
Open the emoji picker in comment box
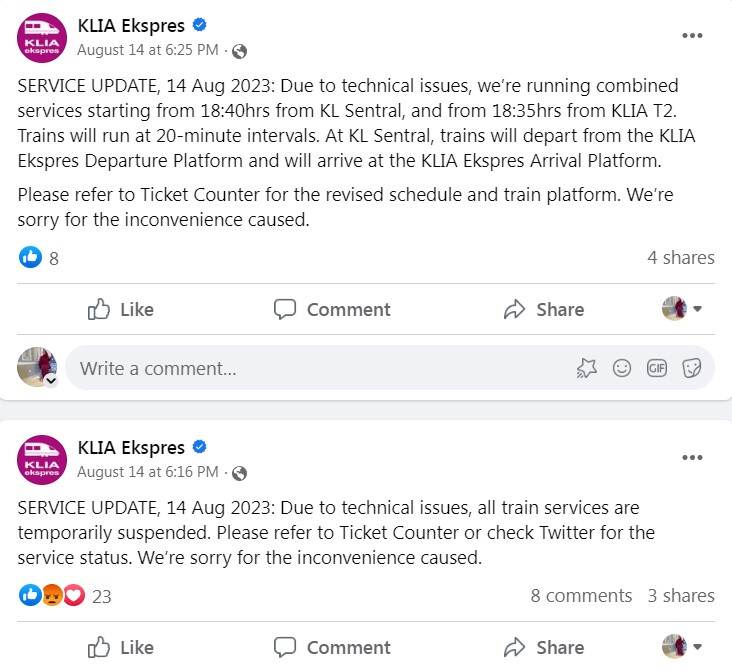pos(622,368)
